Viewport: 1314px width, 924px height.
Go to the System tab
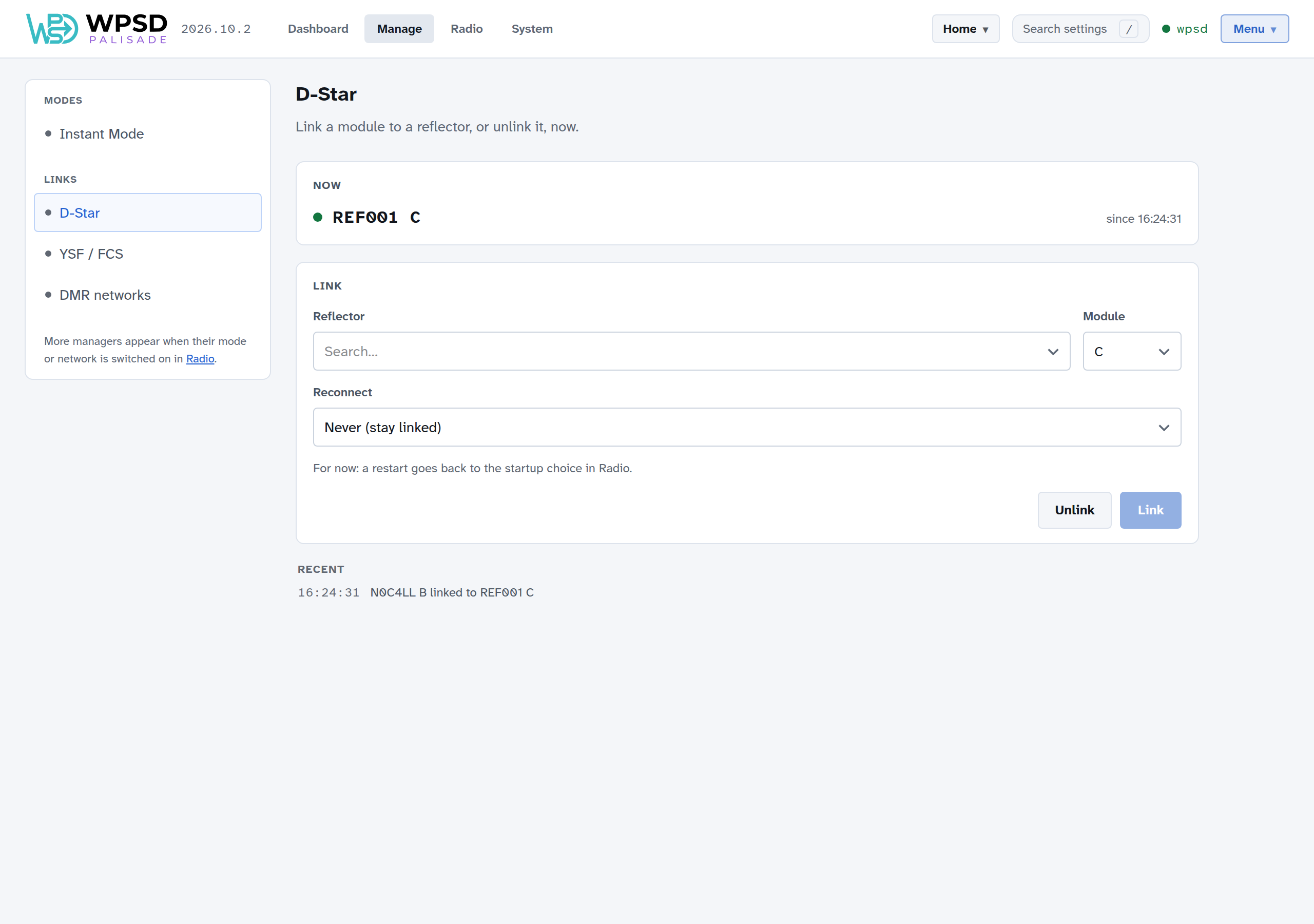[x=532, y=29]
